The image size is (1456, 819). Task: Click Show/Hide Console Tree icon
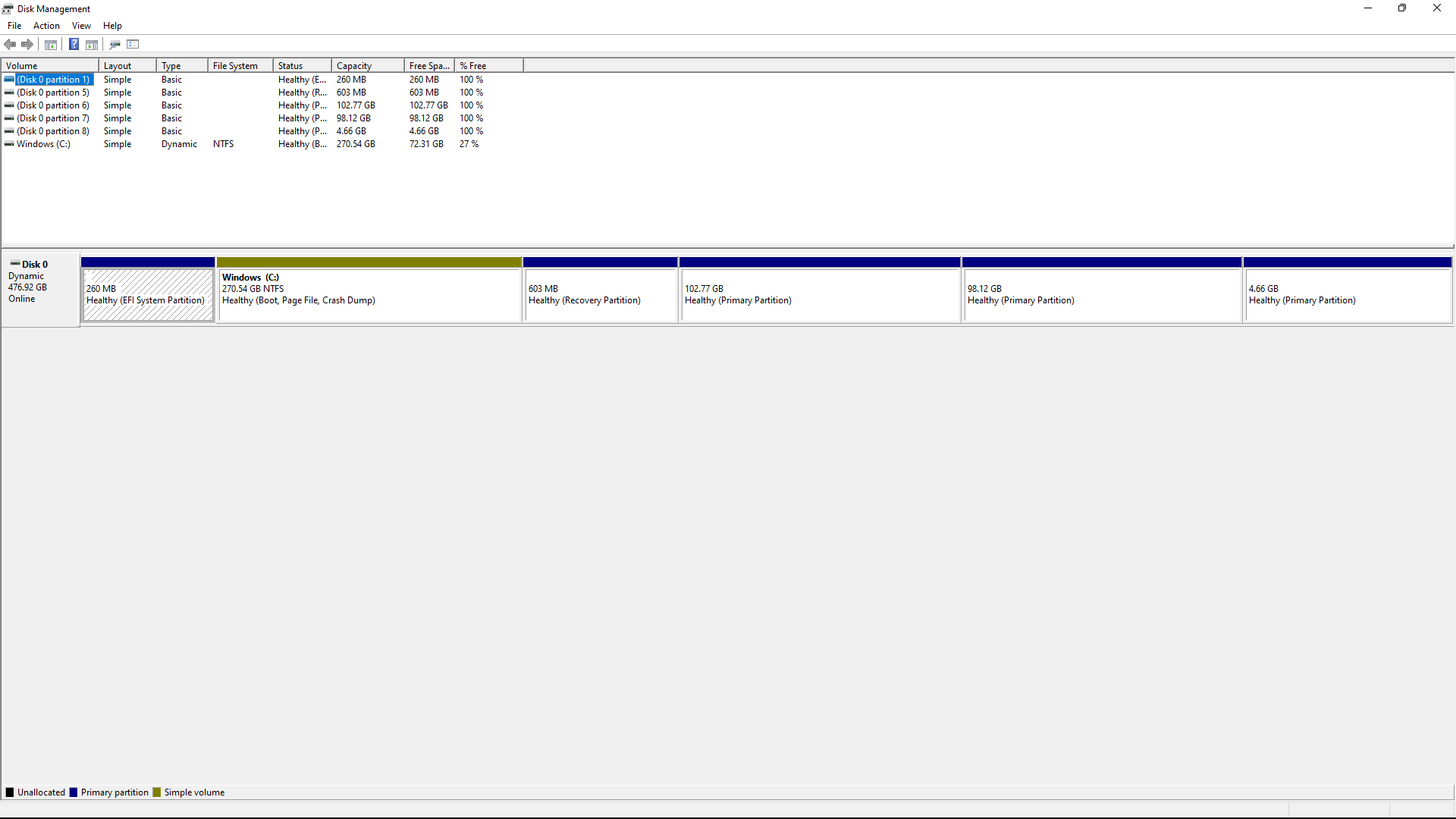point(51,44)
